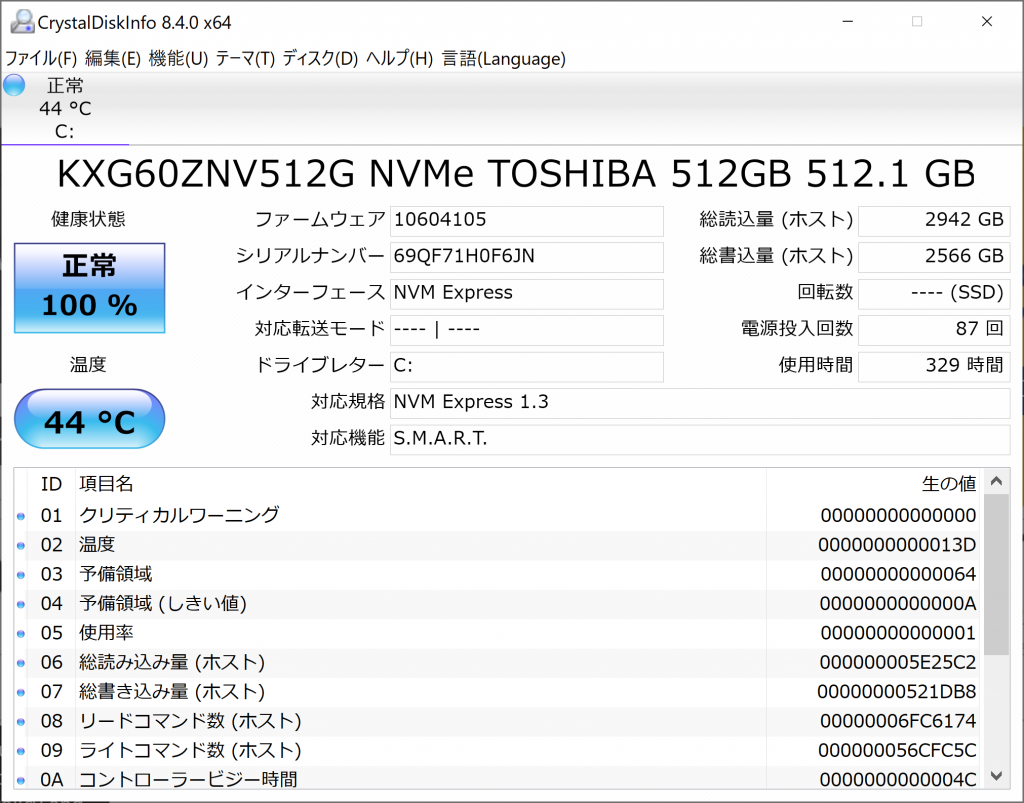Click the 温度 label above temperature button

tap(88, 365)
